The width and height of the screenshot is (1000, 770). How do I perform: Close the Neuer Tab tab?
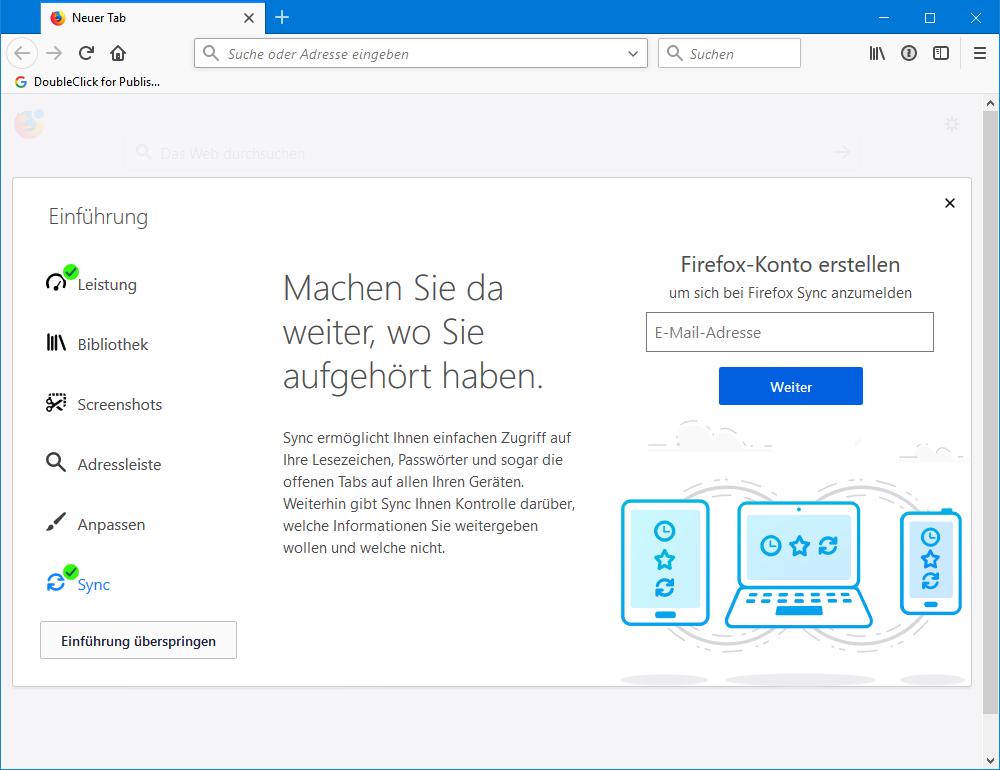tap(249, 18)
